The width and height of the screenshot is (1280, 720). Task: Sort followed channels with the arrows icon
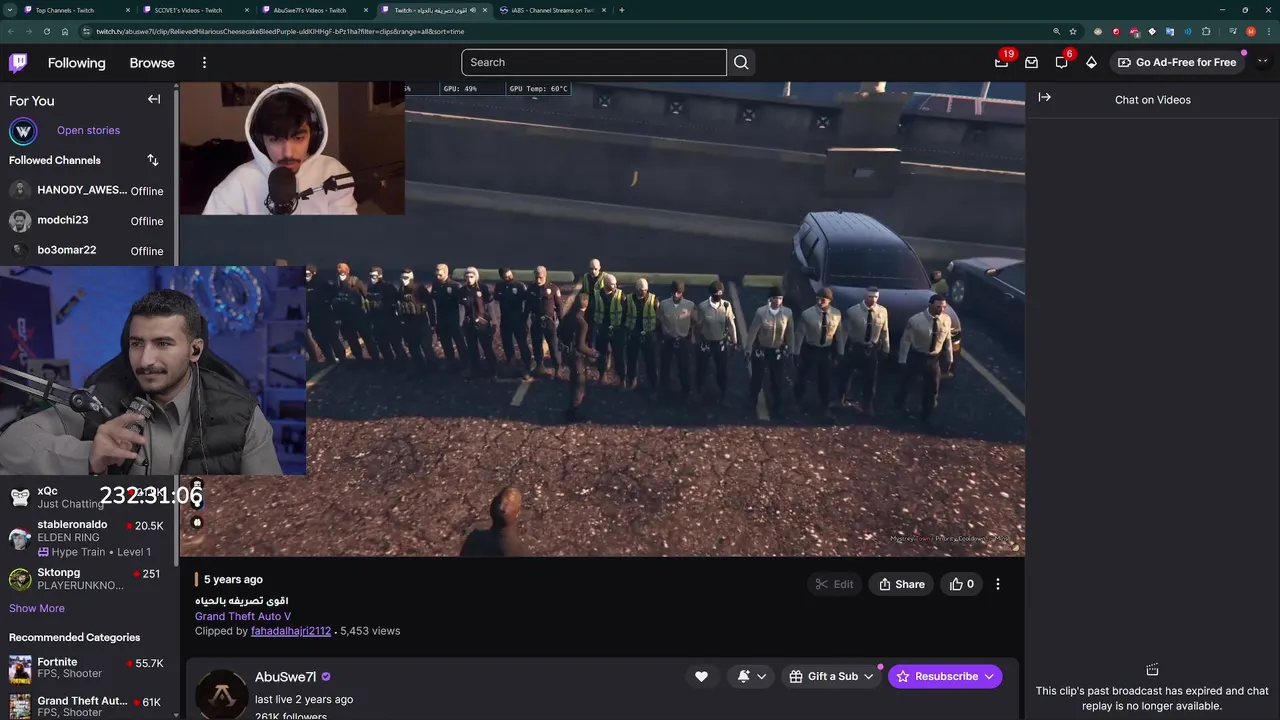[153, 160]
